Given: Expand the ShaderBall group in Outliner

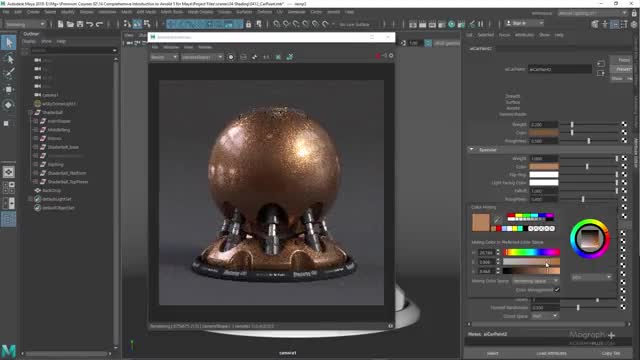Looking at the screenshot, I should tap(30, 112).
